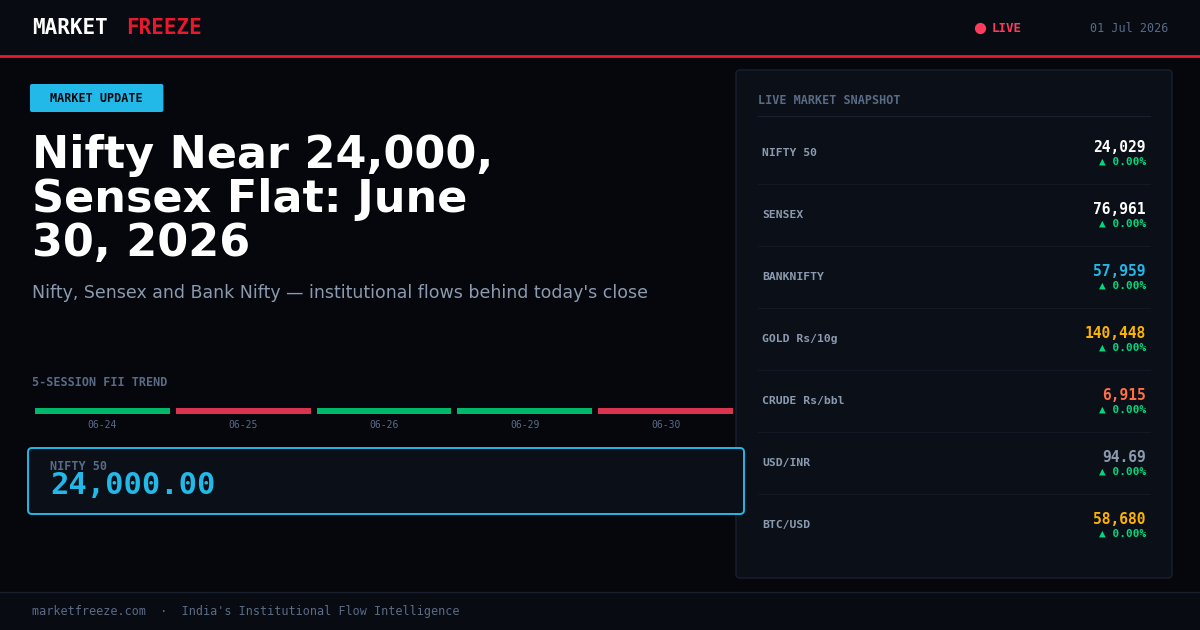Image resolution: width=1200 pixels, height=630 pixels.
Task: Click the MARKET FREEZE logo
Action: pos(117,28)
